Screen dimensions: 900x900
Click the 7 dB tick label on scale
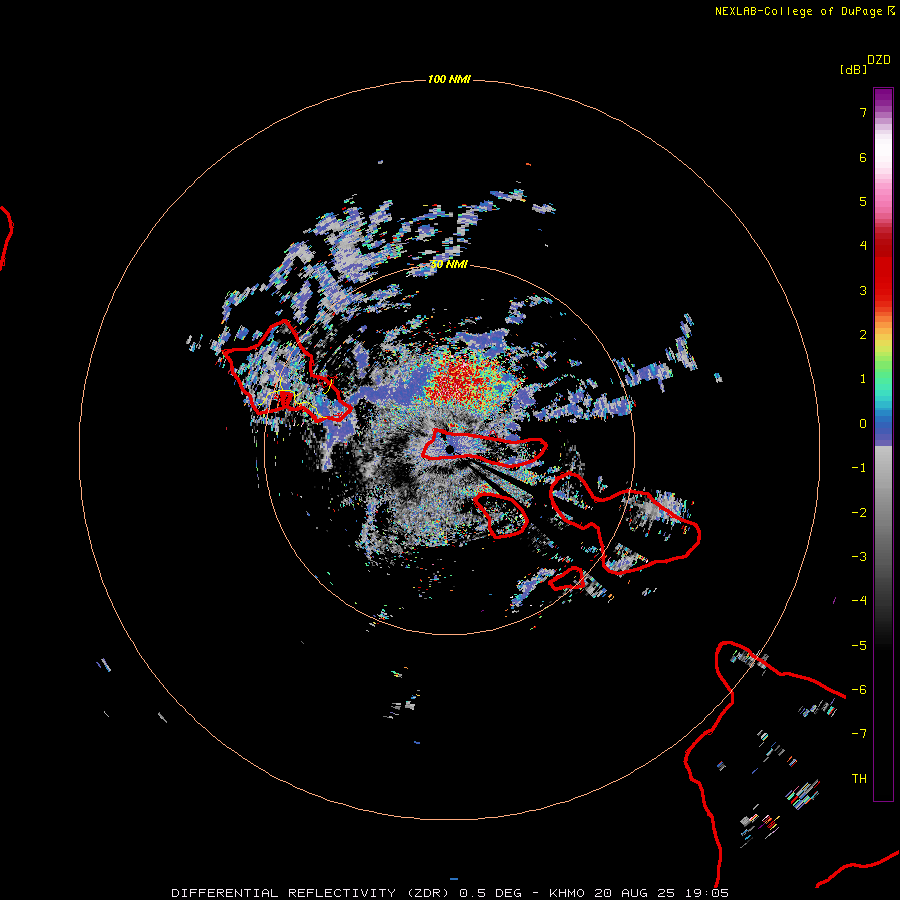pyautogui.click(x=863, y=112)
